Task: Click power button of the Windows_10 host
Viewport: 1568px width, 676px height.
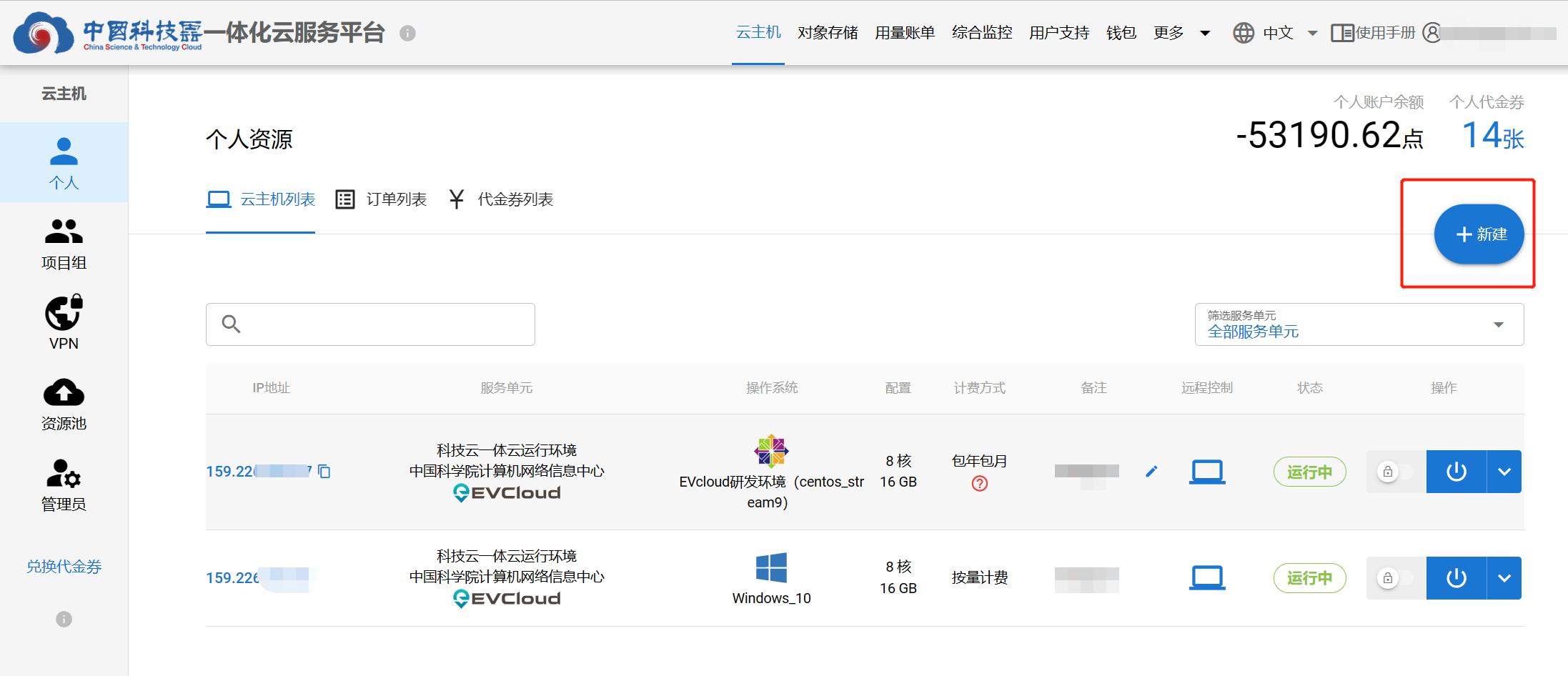Action: click(x=1457, y=578)
